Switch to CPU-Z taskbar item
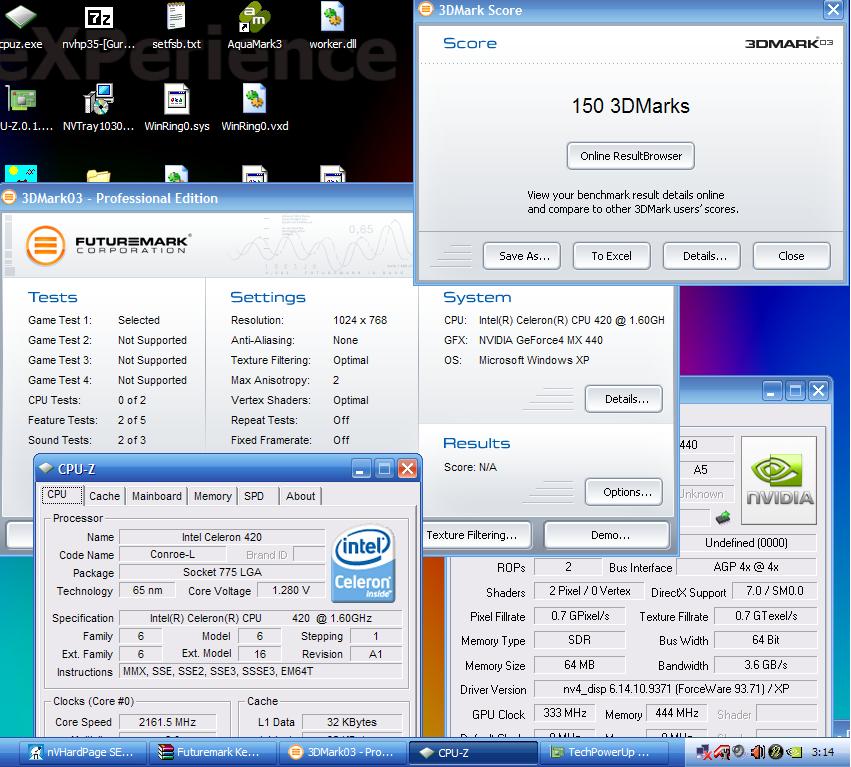Viewport: 851px width, 767px height. [x=472, y=752]
